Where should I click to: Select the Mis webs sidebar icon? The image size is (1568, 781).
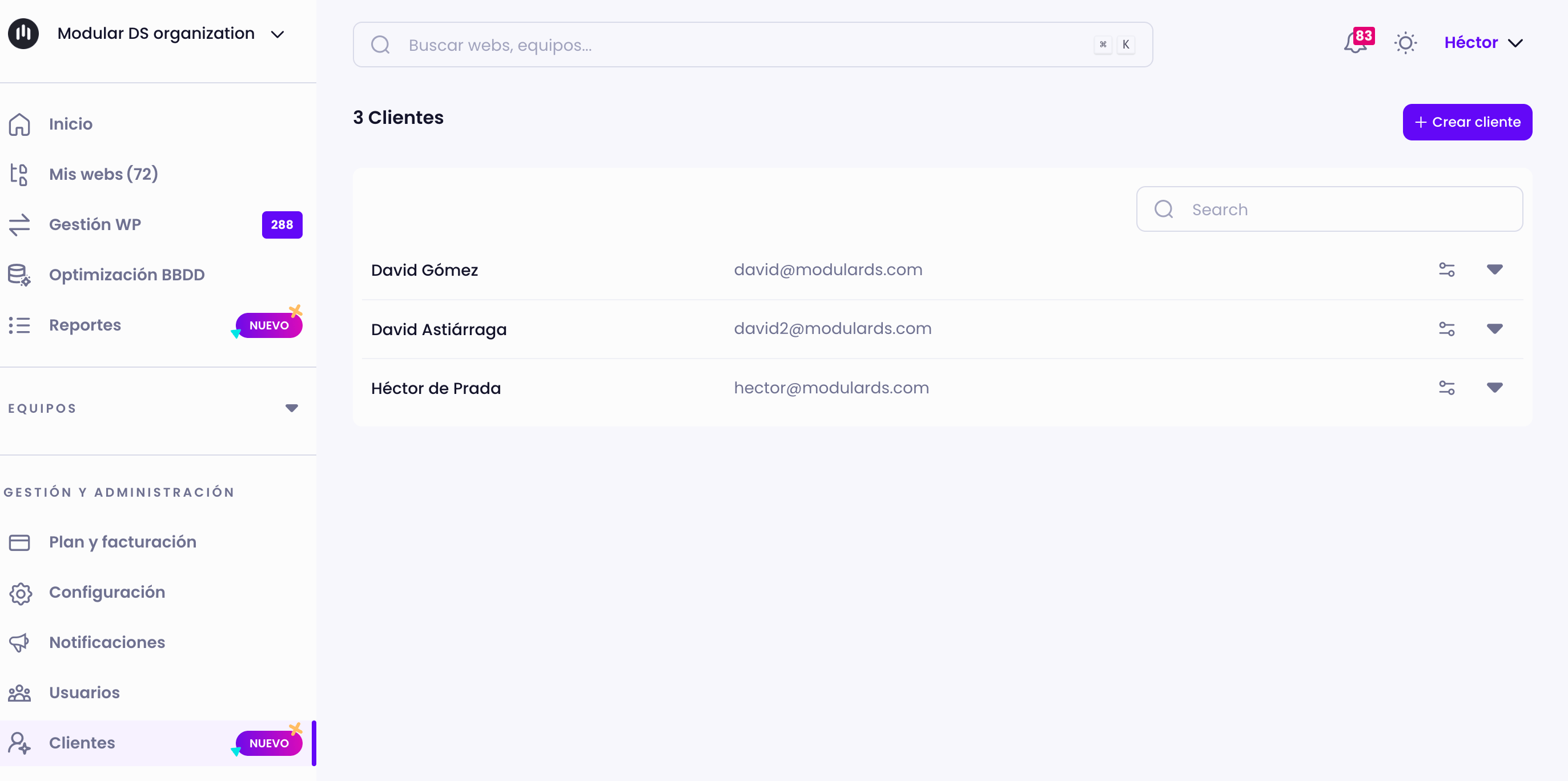click(19, 174)
